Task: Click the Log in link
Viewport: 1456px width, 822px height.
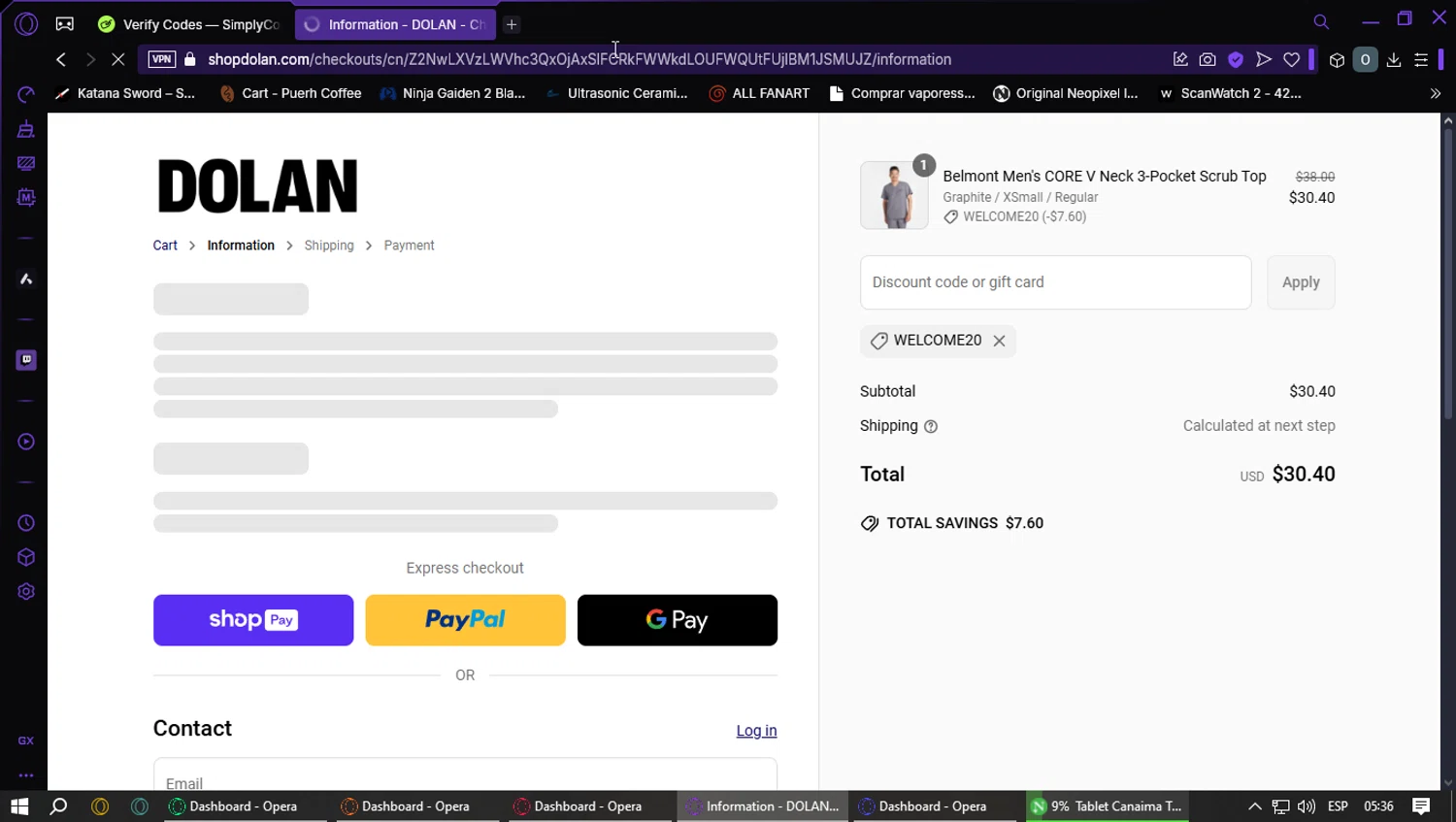Action: (x=756, y=731)
